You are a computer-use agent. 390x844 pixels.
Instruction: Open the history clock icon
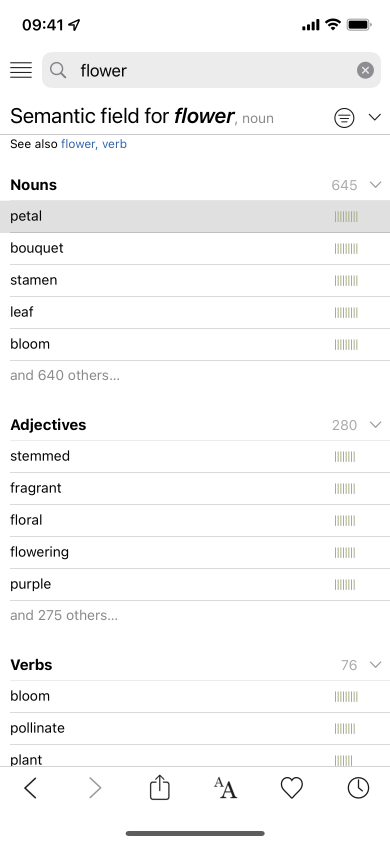point(358,788)
